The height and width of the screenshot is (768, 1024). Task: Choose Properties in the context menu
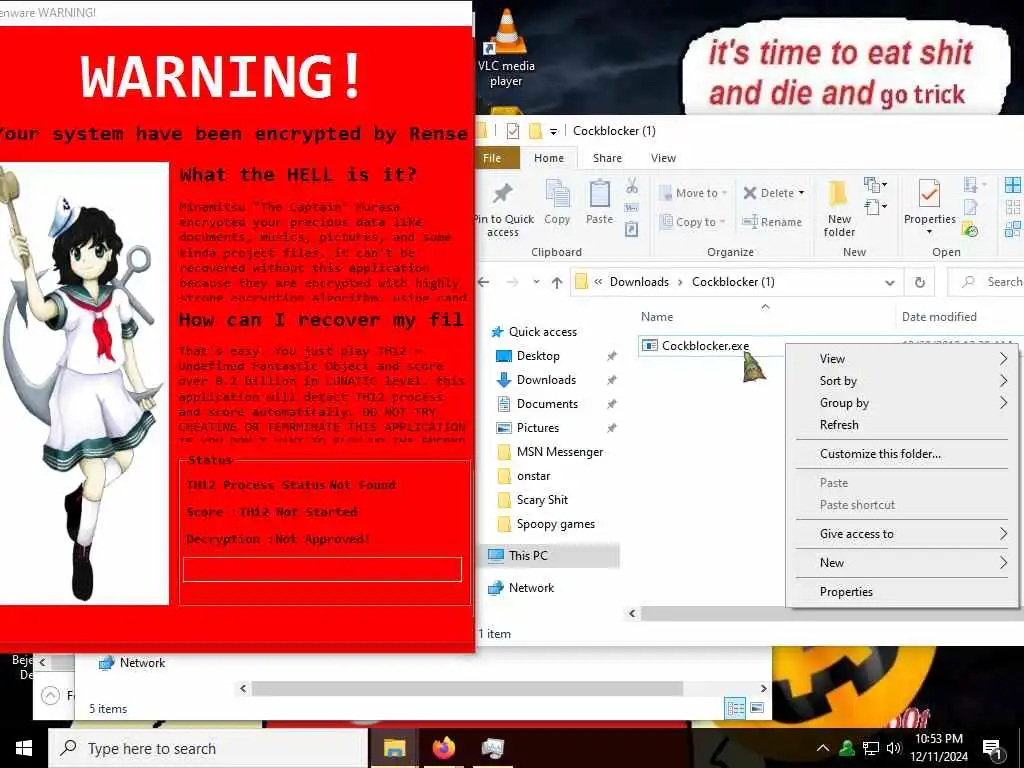click(x=902, y=592)
